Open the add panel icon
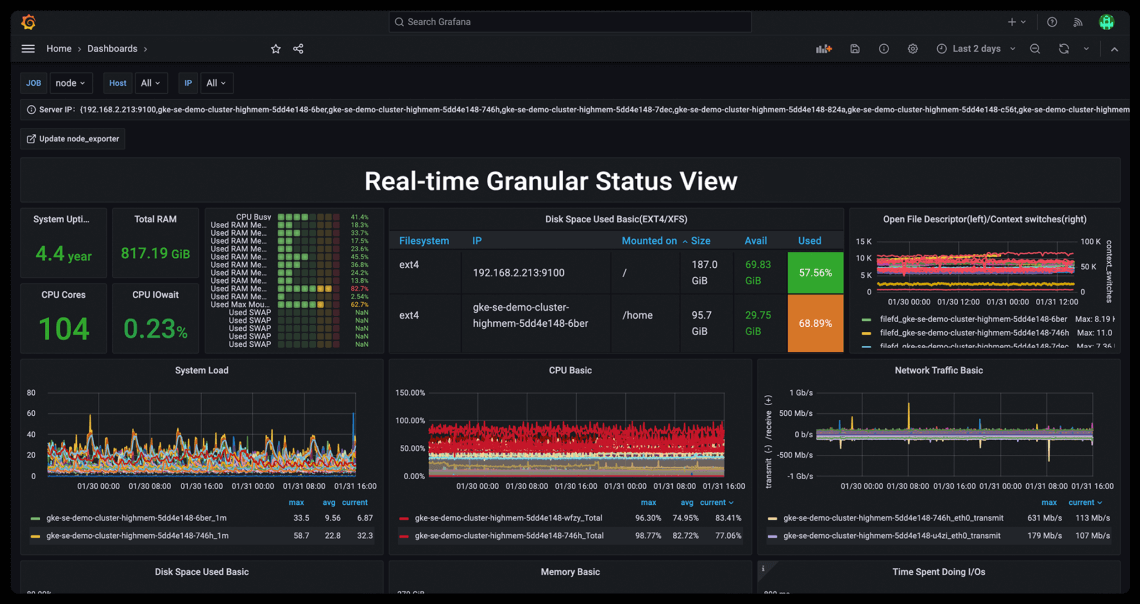Image resolution: width=1140 pixels, height=604 pixels. (x=823, y=48)
